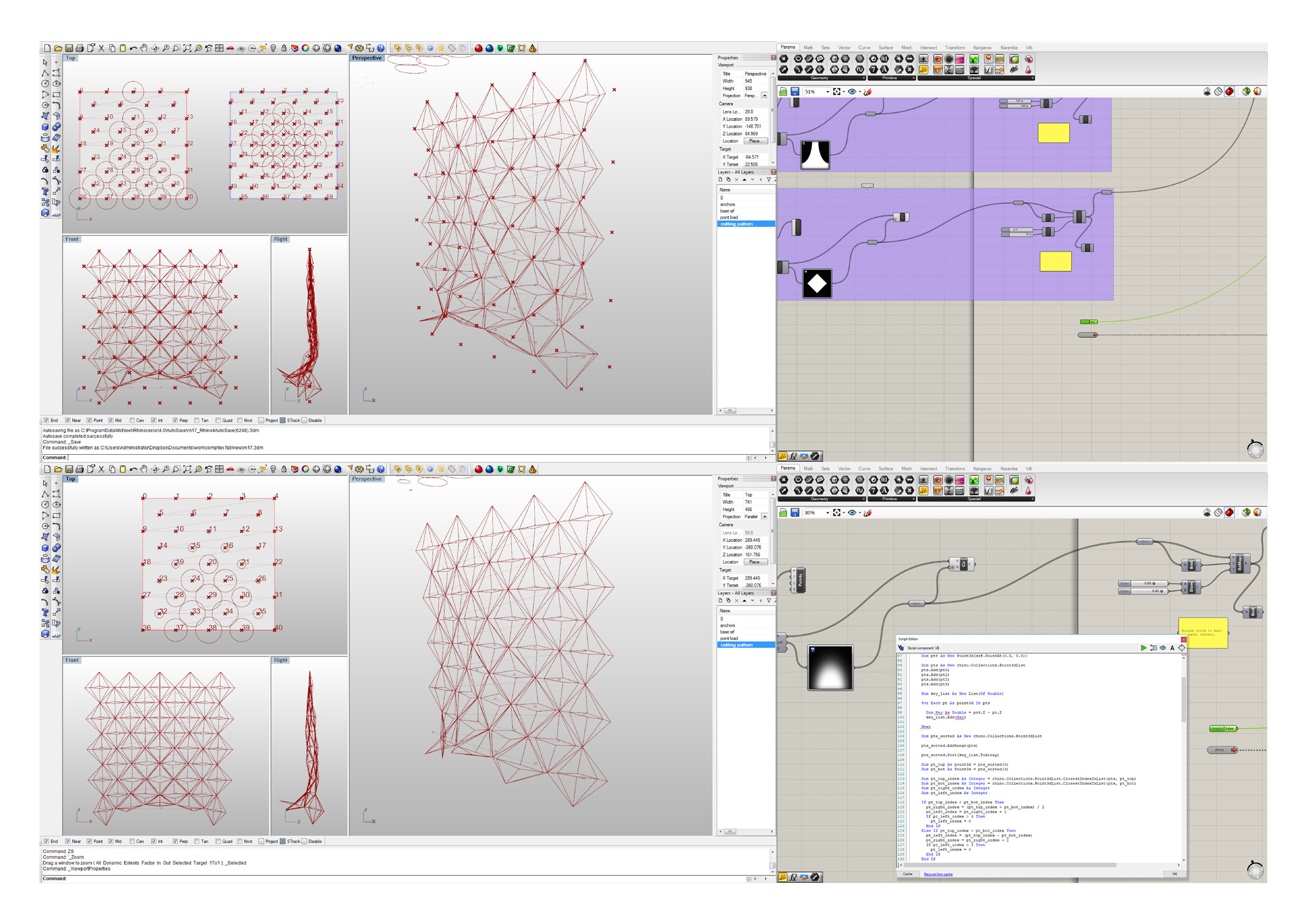Switch to Kangaroo tab in lower Grasshopper

(982, 469)
